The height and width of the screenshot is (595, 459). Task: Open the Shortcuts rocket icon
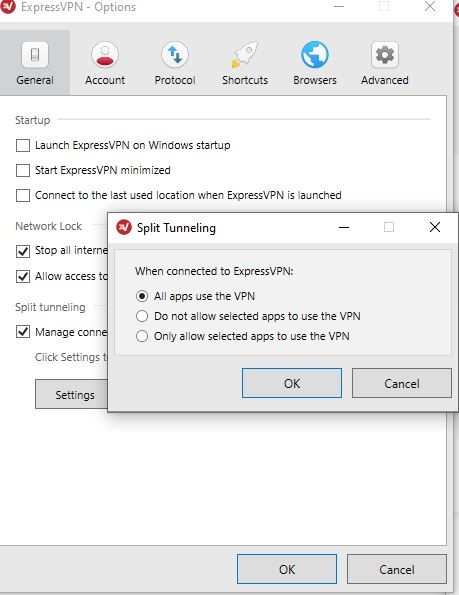pos(245,55)
